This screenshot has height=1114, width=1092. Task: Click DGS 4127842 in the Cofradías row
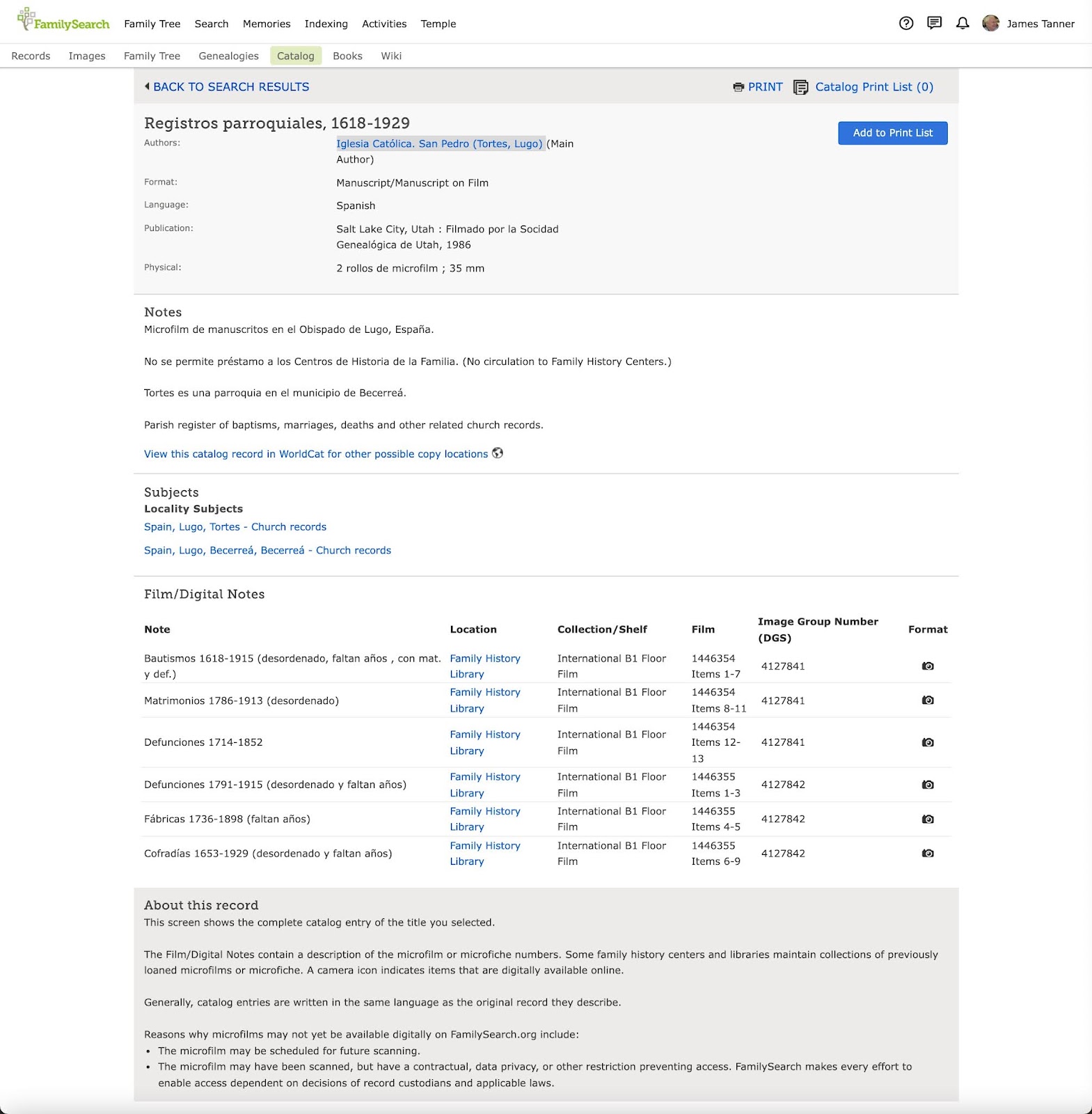(783, 854)
